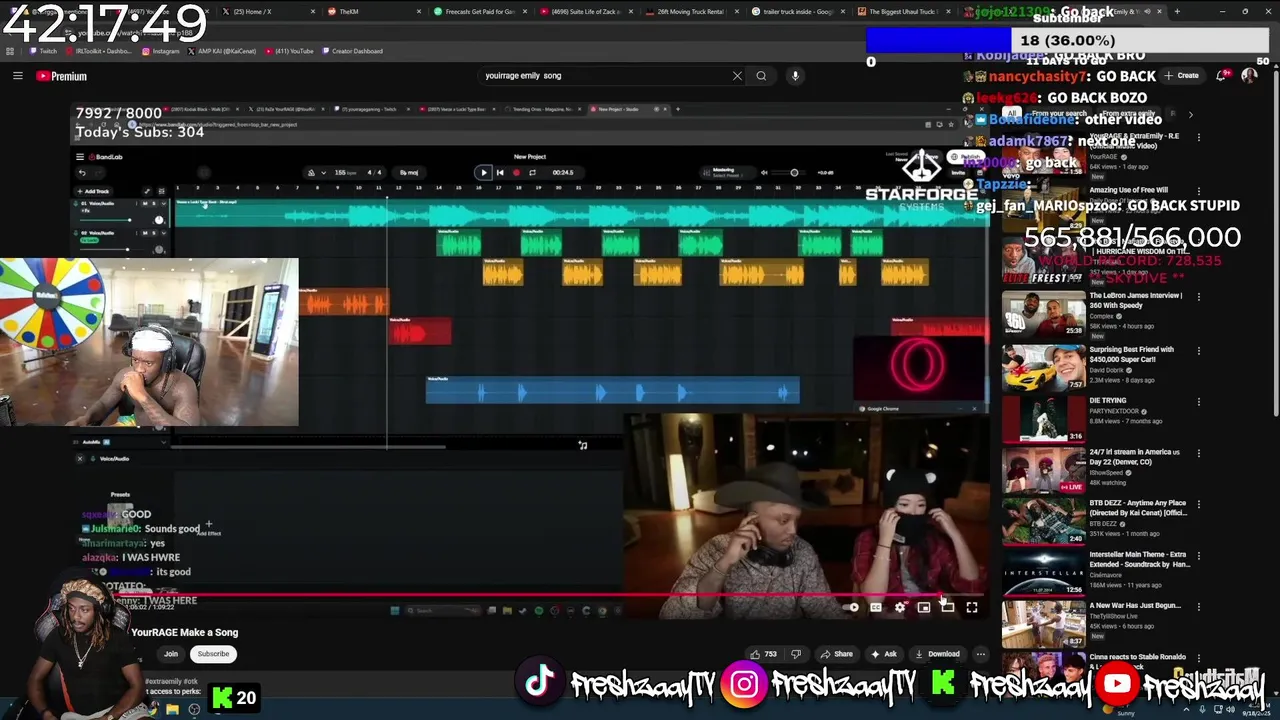Go to YouTube Premium home logo
This screenshot has width=1280, height=720.
(62, 76)
